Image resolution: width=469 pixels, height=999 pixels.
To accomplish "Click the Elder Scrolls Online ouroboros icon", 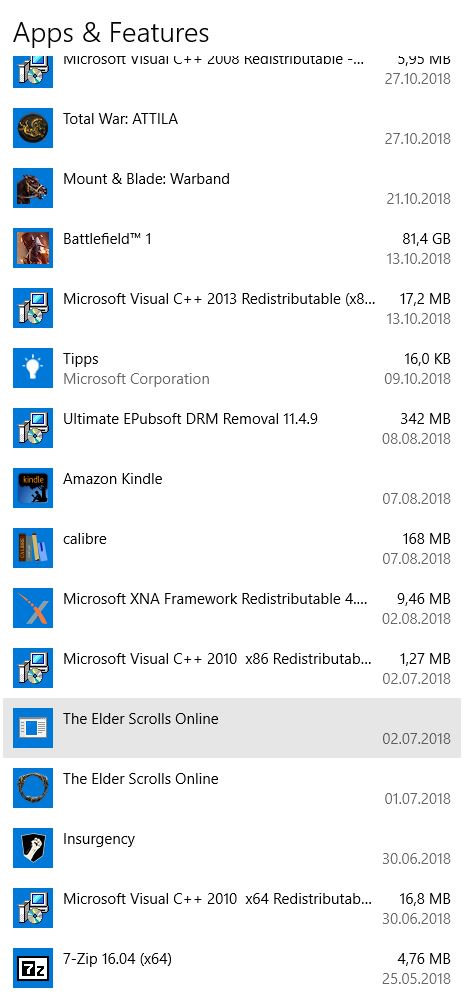I will (32, 788).
